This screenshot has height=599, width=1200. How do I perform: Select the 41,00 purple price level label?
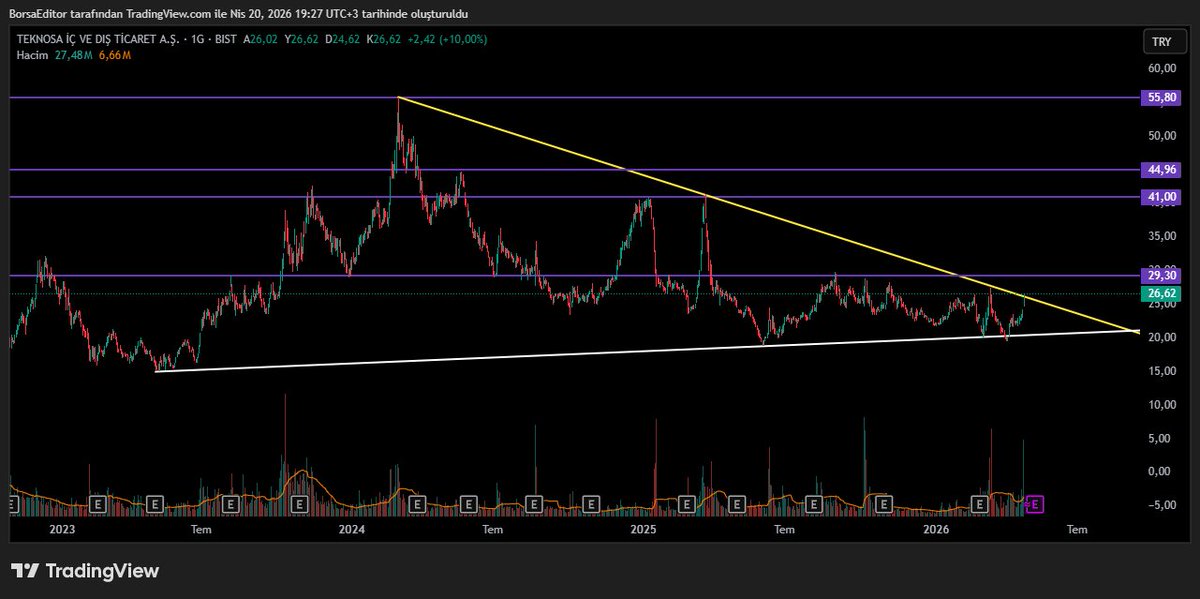[1160, 197]
